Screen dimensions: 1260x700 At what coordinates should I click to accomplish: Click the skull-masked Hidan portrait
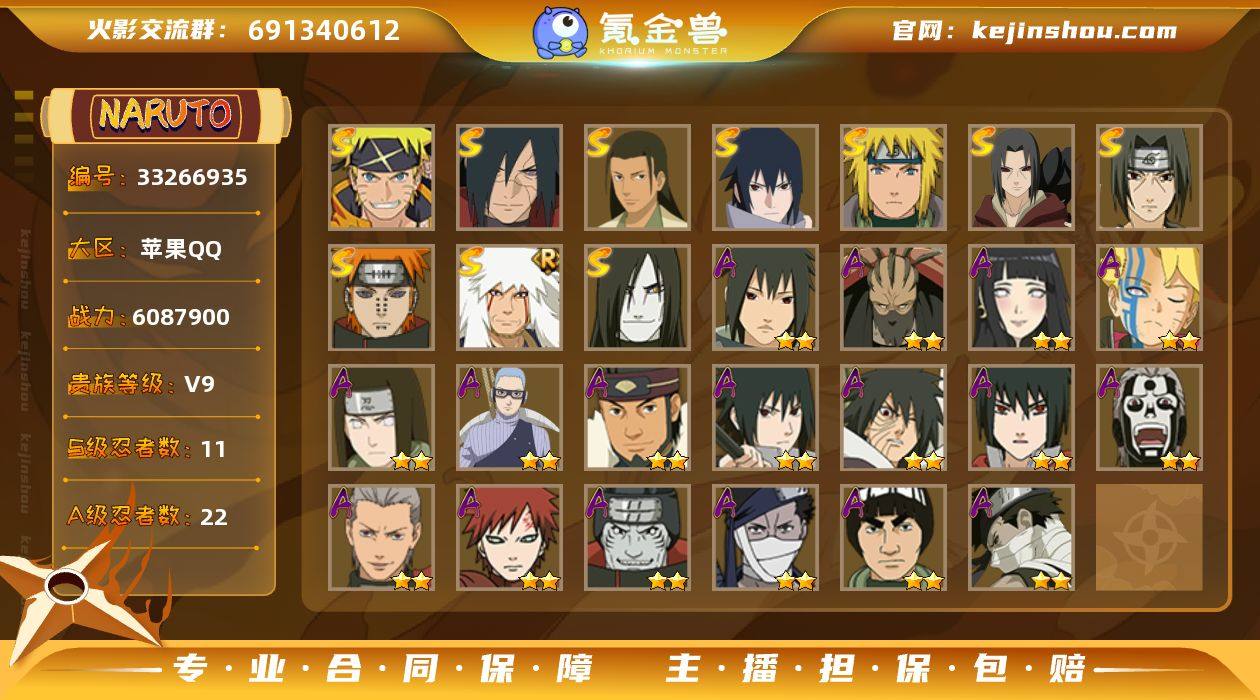1149,417
